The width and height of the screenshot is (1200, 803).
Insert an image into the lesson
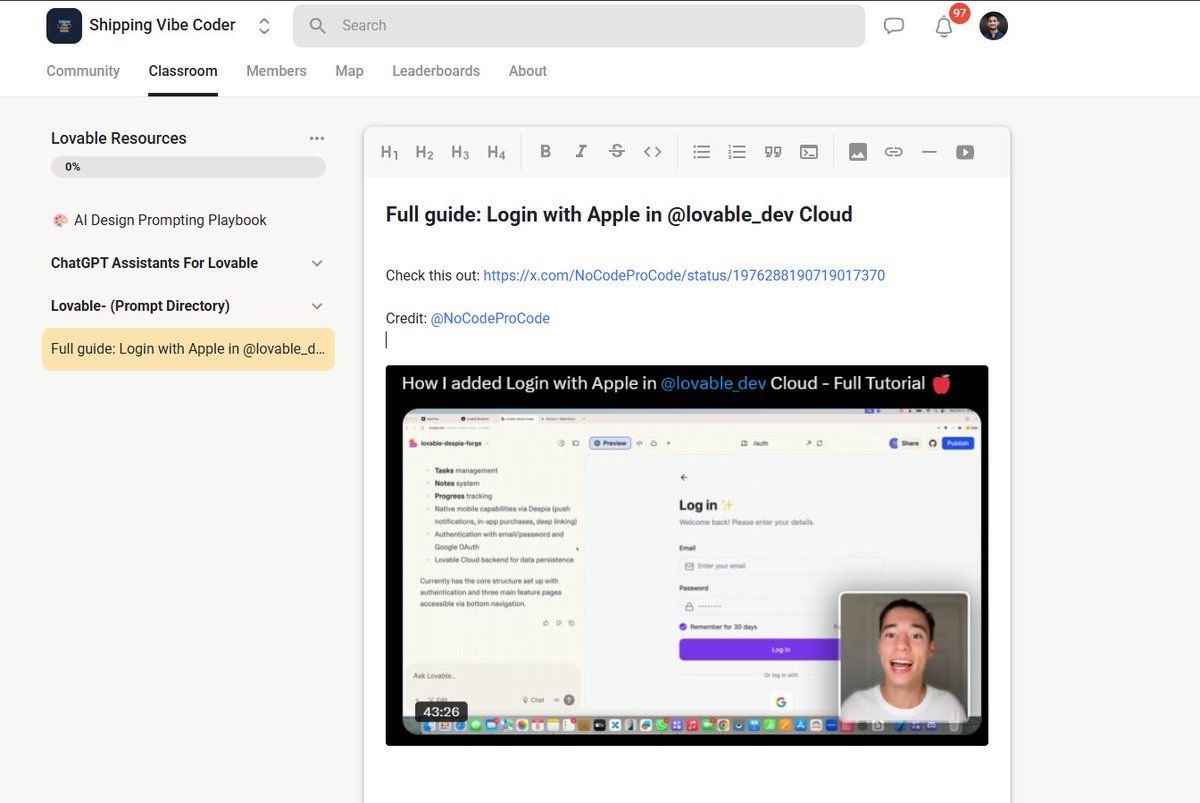click(x=858, y=152)
